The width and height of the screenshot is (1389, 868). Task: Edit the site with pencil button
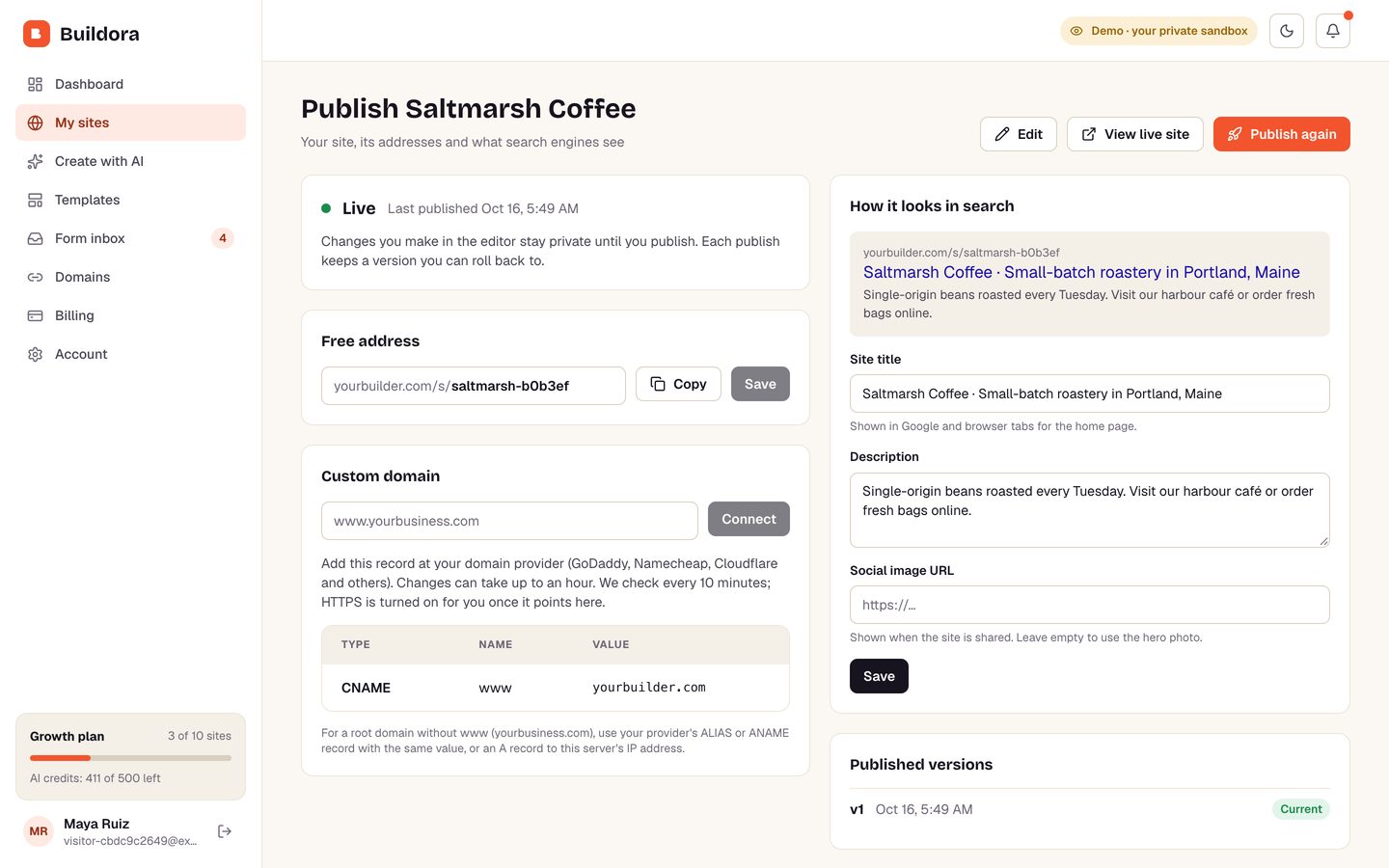pyautogui.click(x=1019, y=134)
